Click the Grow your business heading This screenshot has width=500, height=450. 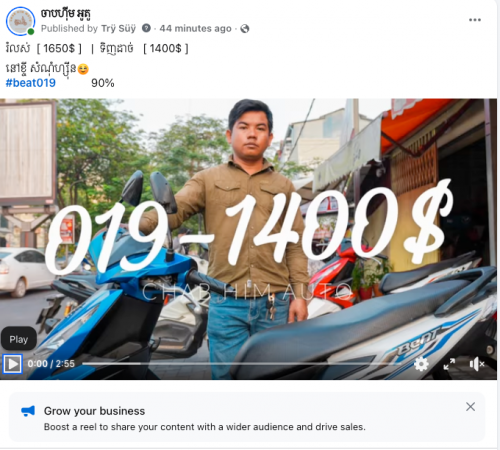[94, 411]
